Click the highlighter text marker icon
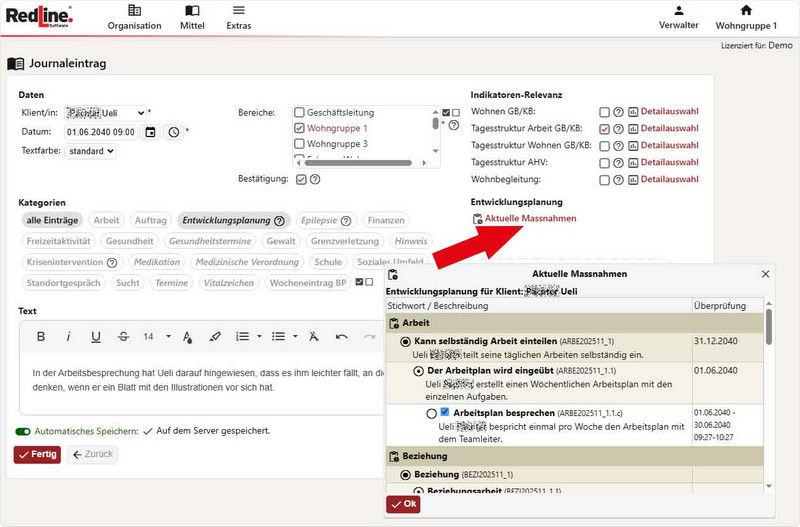 pos(215,336)
